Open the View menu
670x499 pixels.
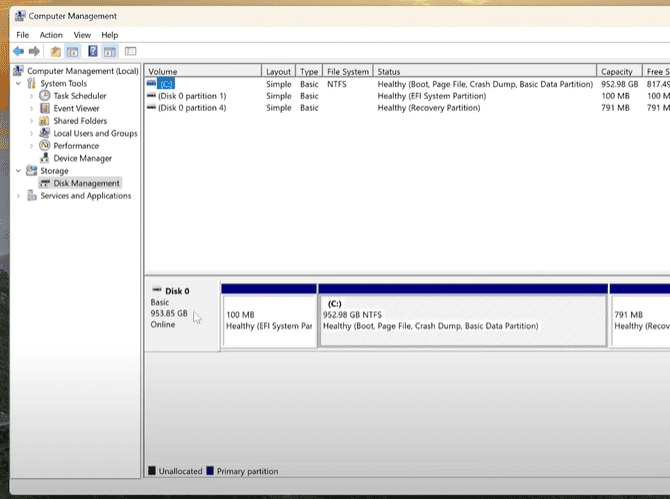pos(82,35)
